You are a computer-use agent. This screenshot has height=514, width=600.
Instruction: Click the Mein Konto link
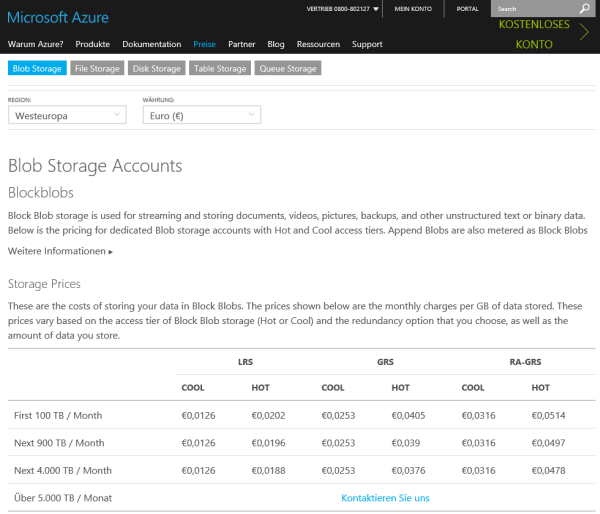coord(413,9)
